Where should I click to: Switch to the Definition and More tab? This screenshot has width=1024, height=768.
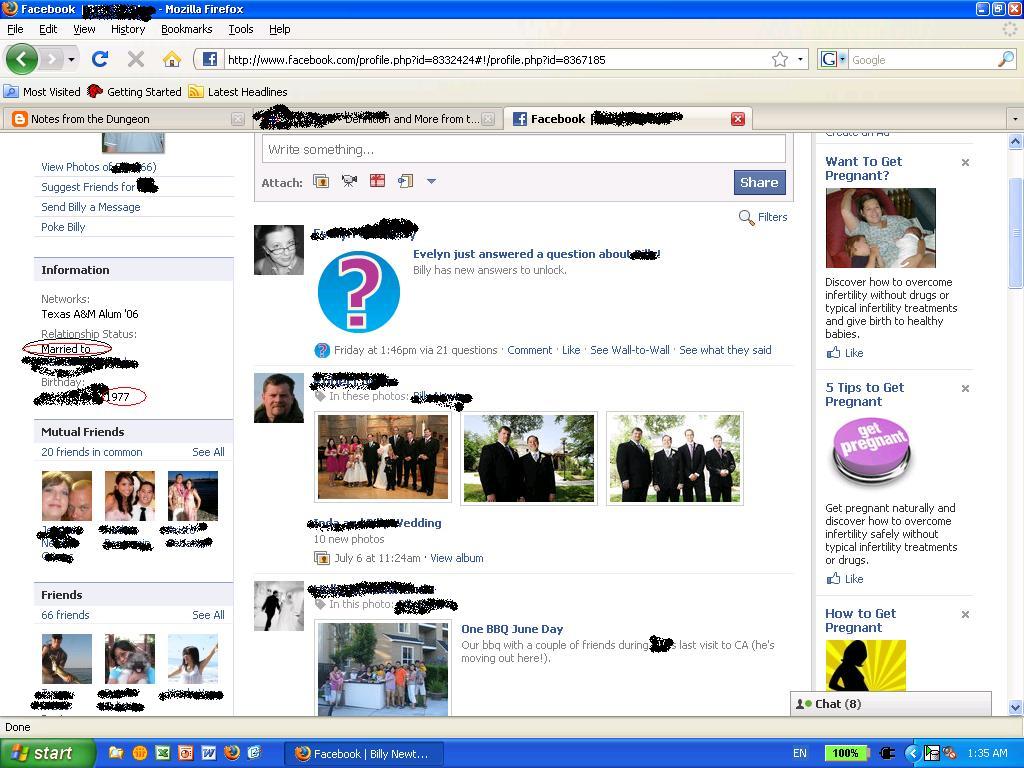pos(376,119)
